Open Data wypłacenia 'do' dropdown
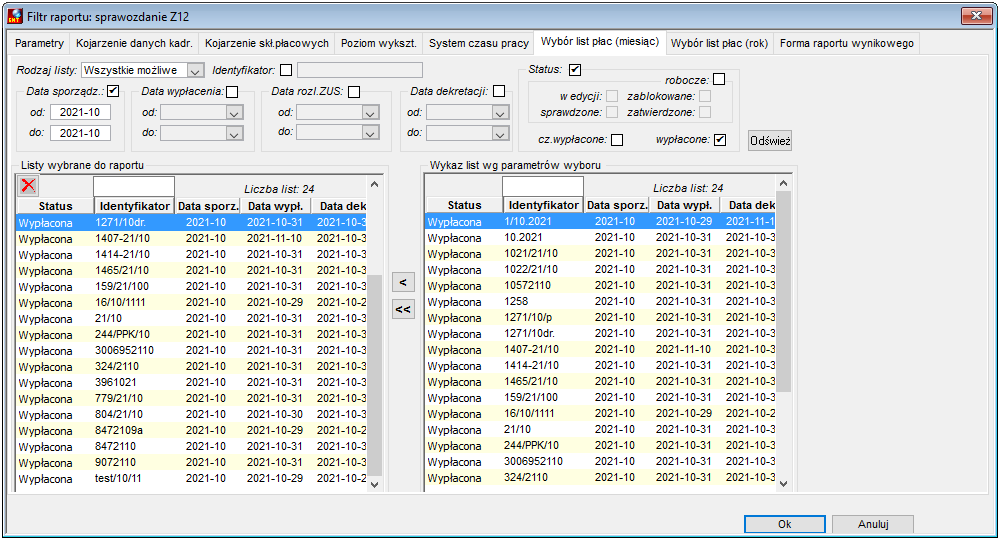The width and height of the screenshot is (1000, 540). pos(234,133)
